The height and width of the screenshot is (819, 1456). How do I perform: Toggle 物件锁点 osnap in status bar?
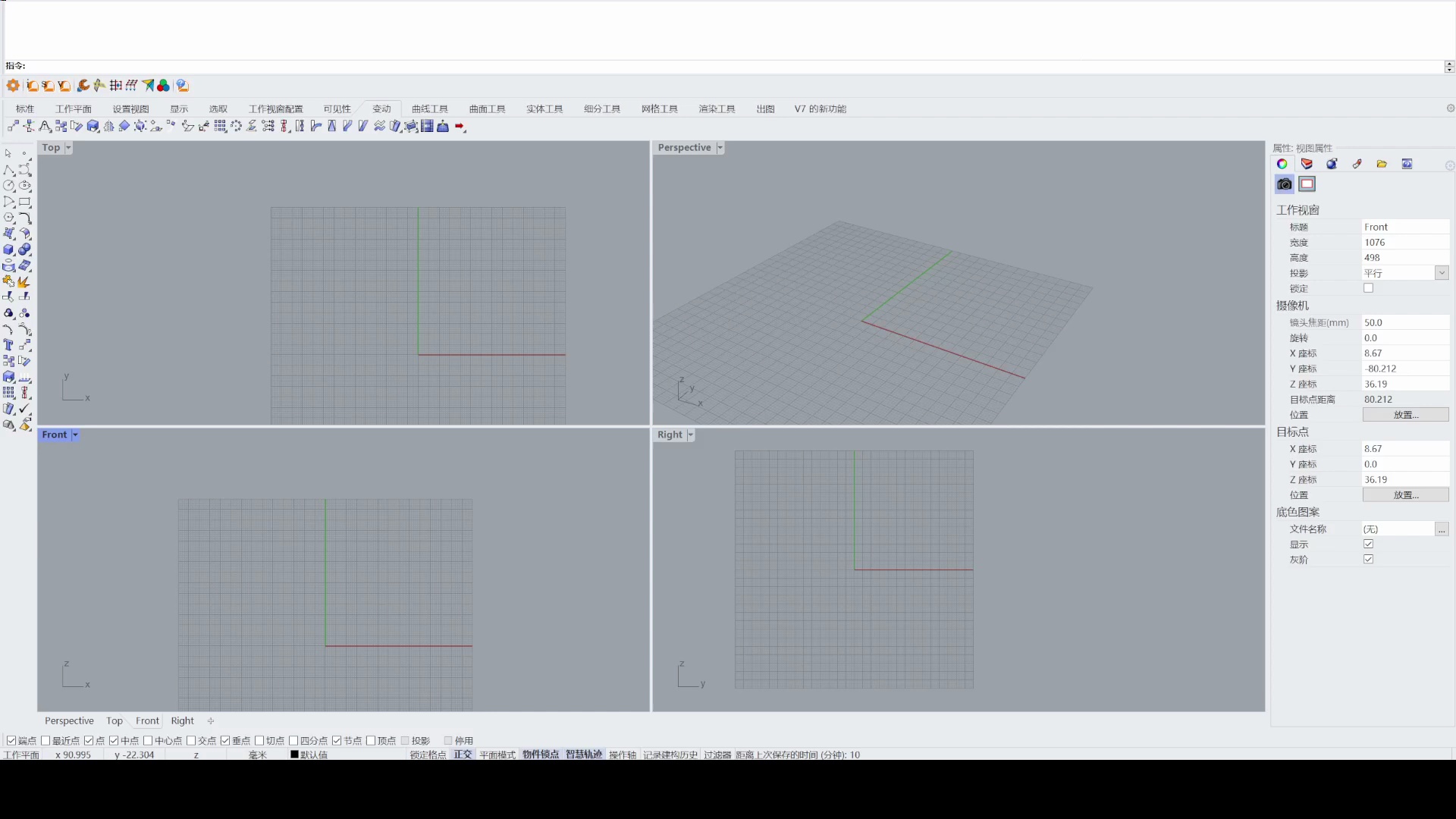tap(541, 755)
